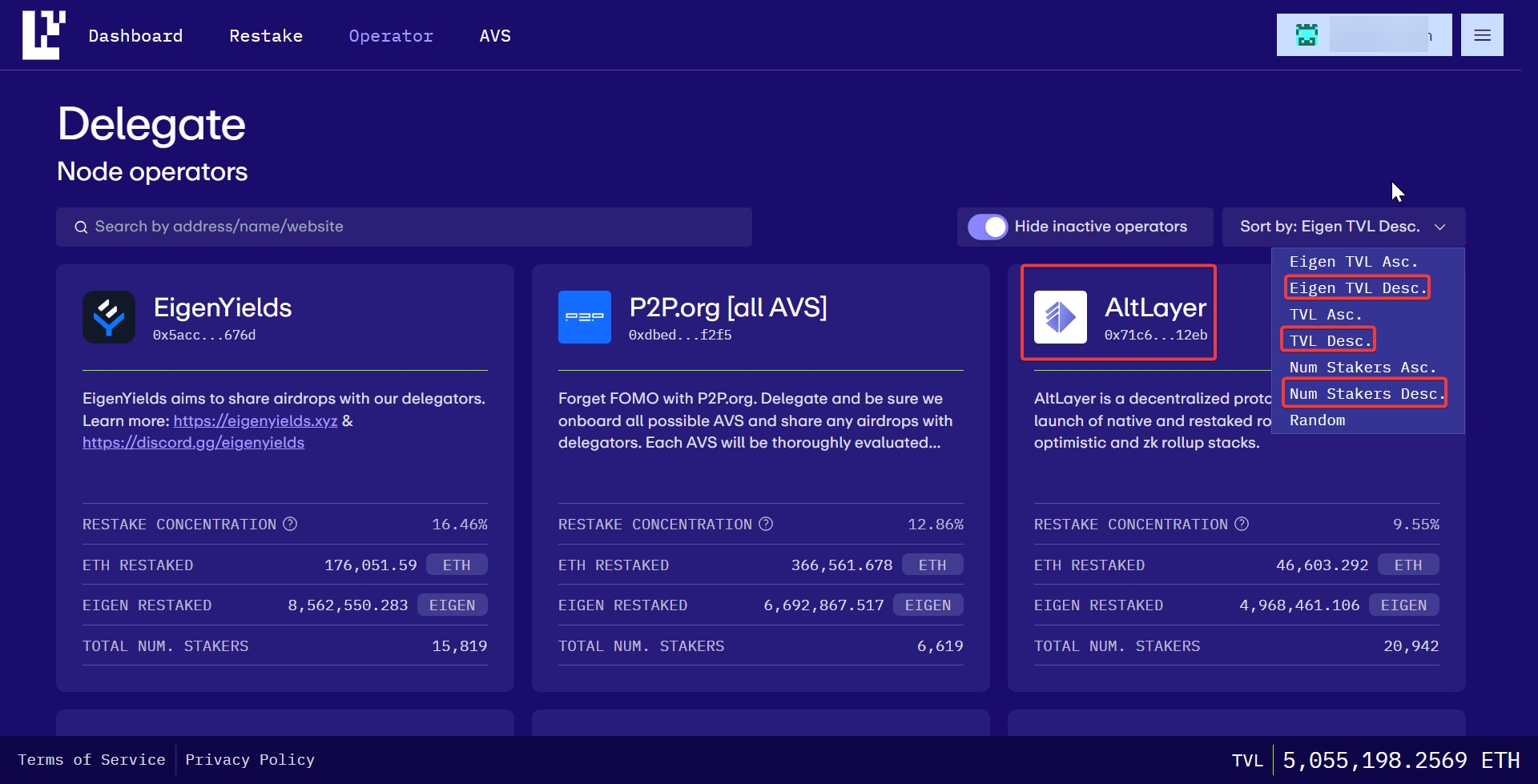1538x784 pixels.
Task: Select the Random sort option
Action: click(x=1317, y=420)
